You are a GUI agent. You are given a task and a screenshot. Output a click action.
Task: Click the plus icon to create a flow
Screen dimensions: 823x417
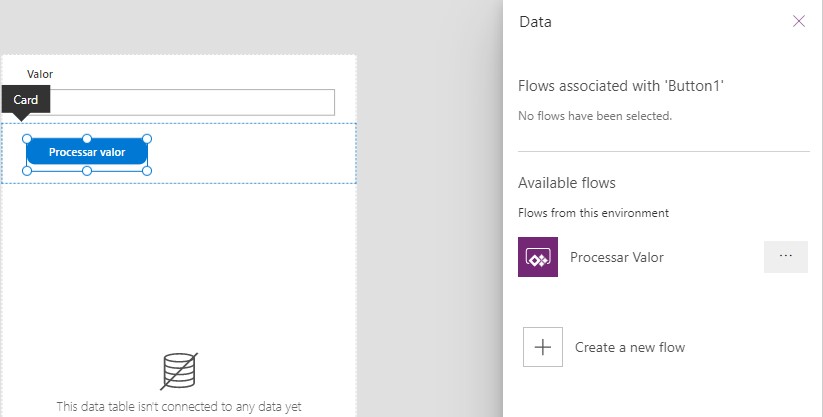point(543,347)
